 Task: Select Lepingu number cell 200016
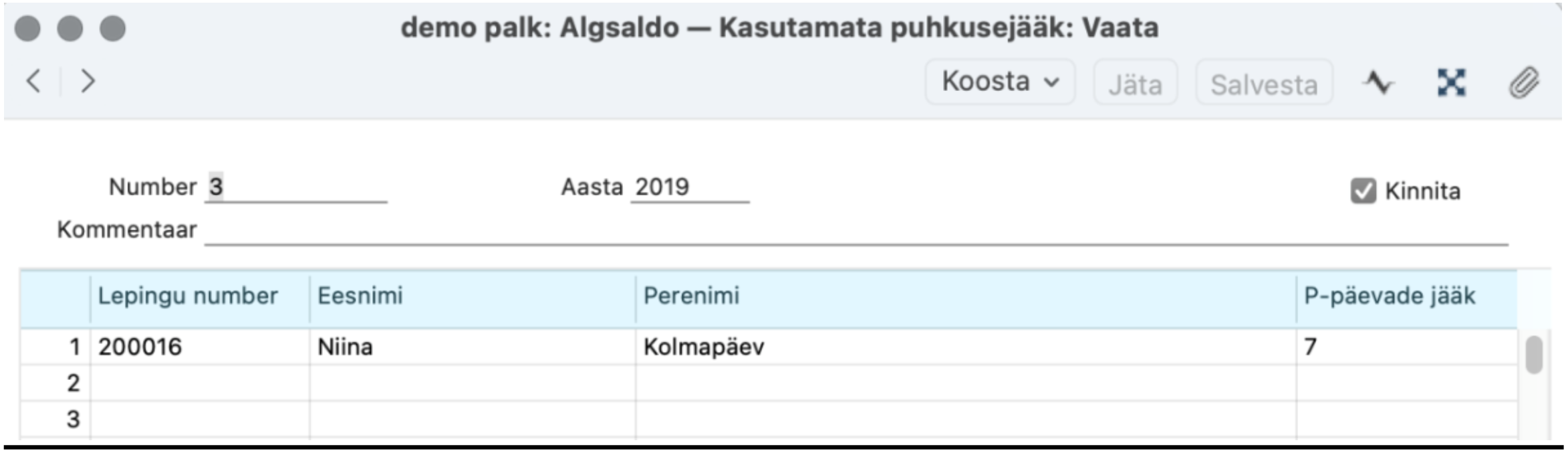[x=200, y=347]
